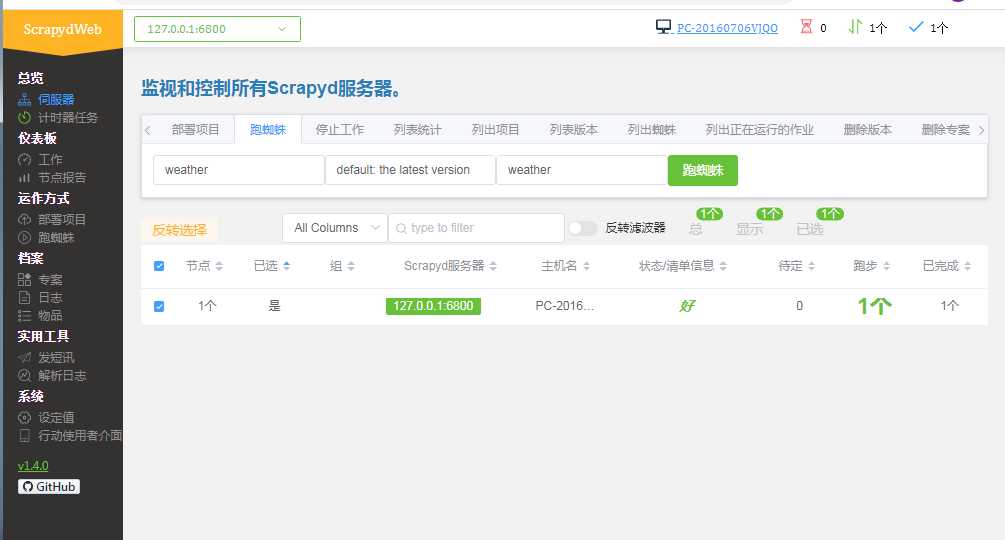This screenshot has width=1005, height=540.
Task: Switch to the 列表版本 tab
Action: coord(574,129)
